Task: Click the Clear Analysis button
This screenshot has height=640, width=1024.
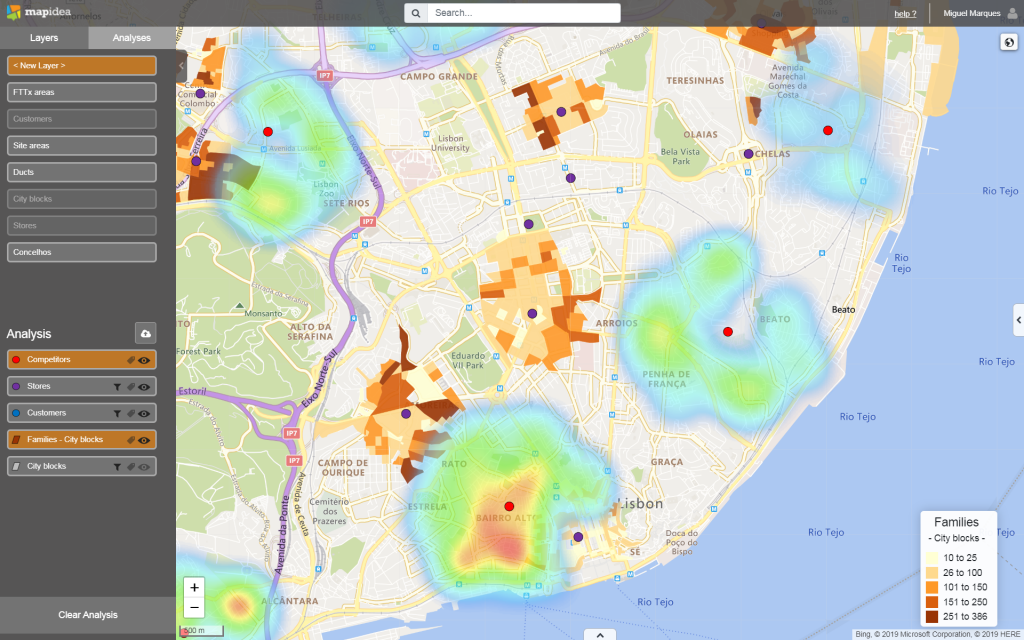Action: (x=88, y=615)
